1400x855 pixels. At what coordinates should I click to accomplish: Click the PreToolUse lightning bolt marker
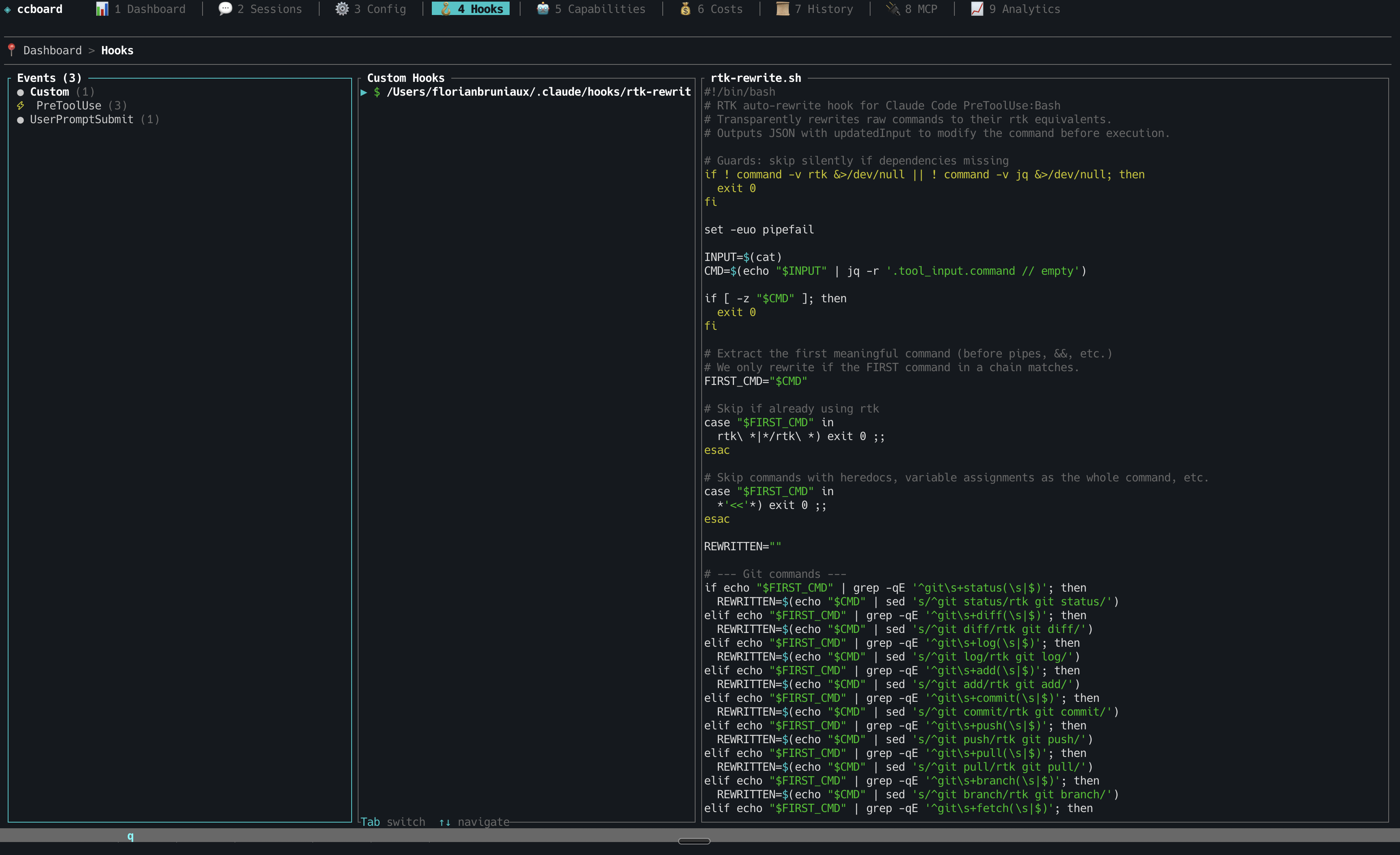[20, 106]
